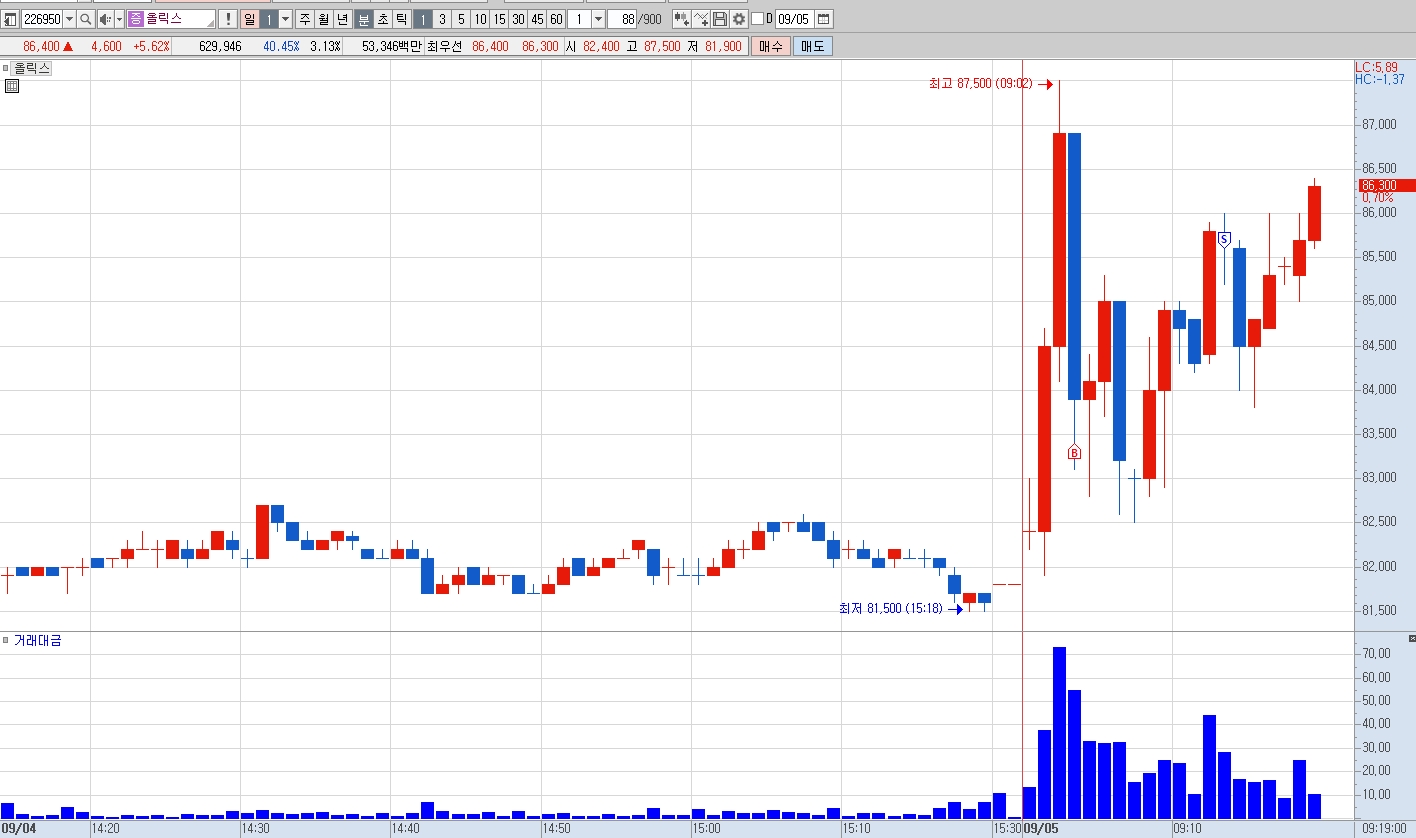The width and height of the screenshot is (1416, 838).
Task: Select 15 minute interval
Action: 499,19
